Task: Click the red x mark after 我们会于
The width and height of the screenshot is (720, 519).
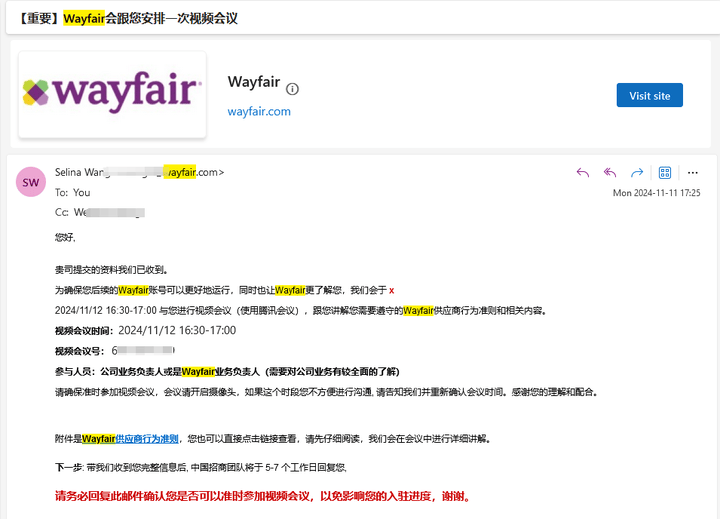Action: coord(391,291)
